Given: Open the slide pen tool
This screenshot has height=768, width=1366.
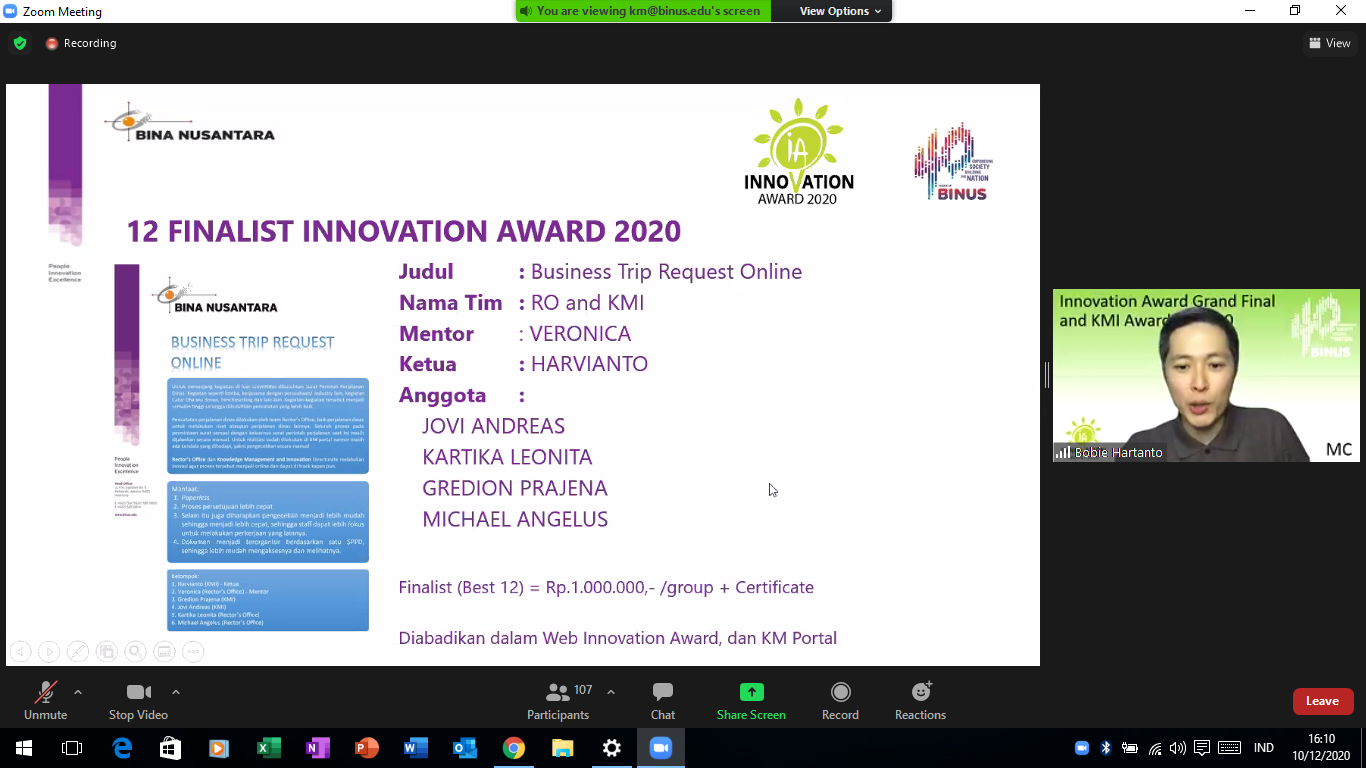Looking at the screenshot, I should (x=78, y=652).
